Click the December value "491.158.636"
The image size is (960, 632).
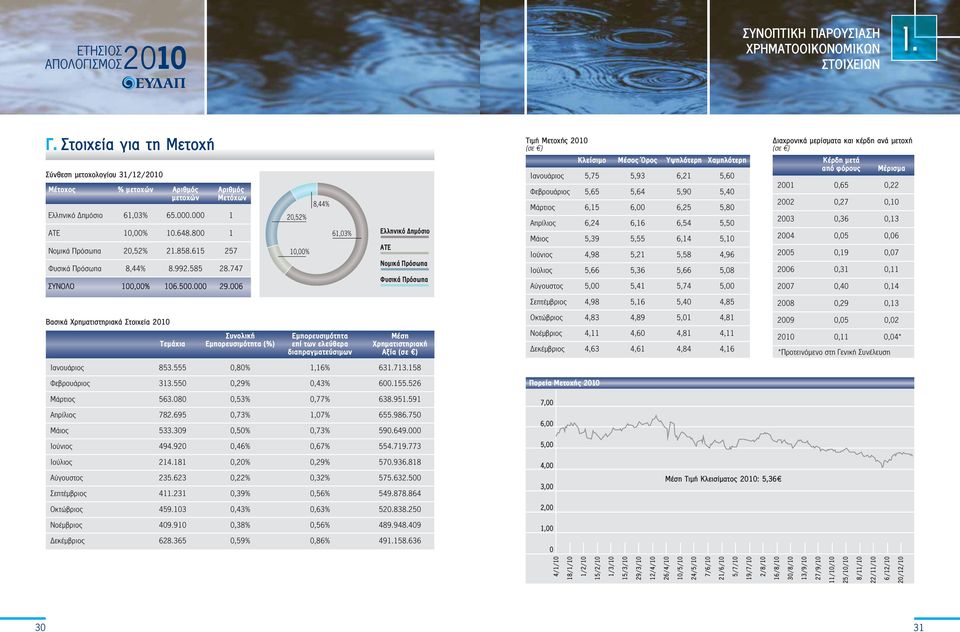pos(400,541)
